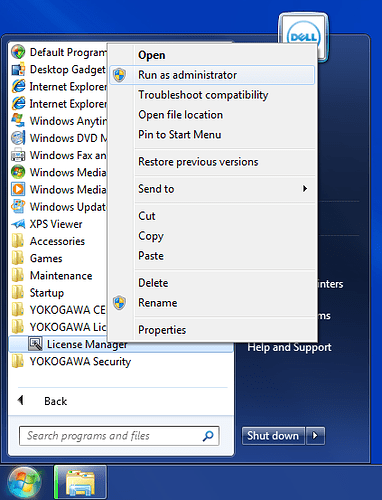
Task: Open Properties from the context menu
Action: 212,330
